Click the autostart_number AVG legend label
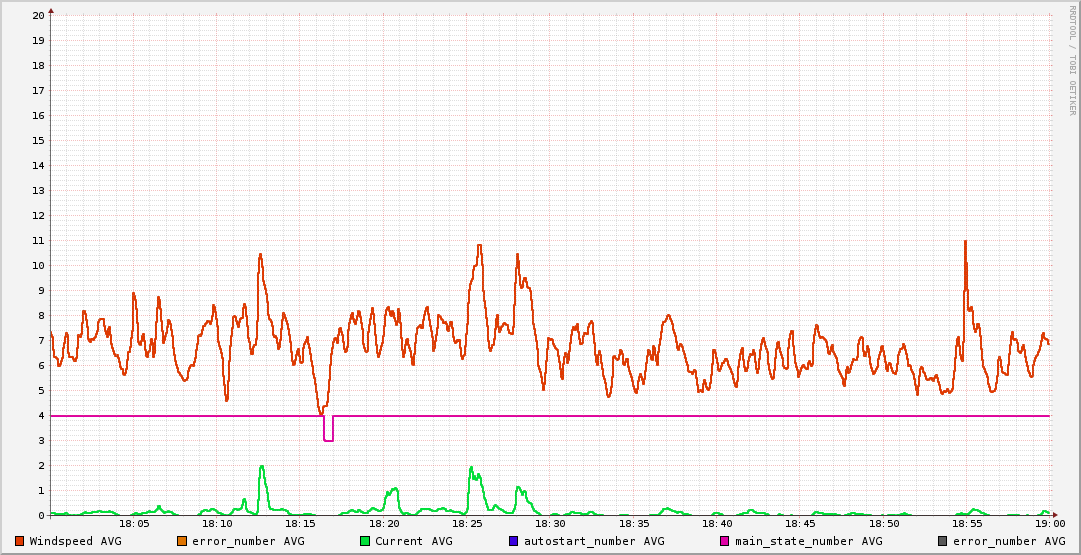The width and height of the screenshot is (1081, 555). coord(594,541)
